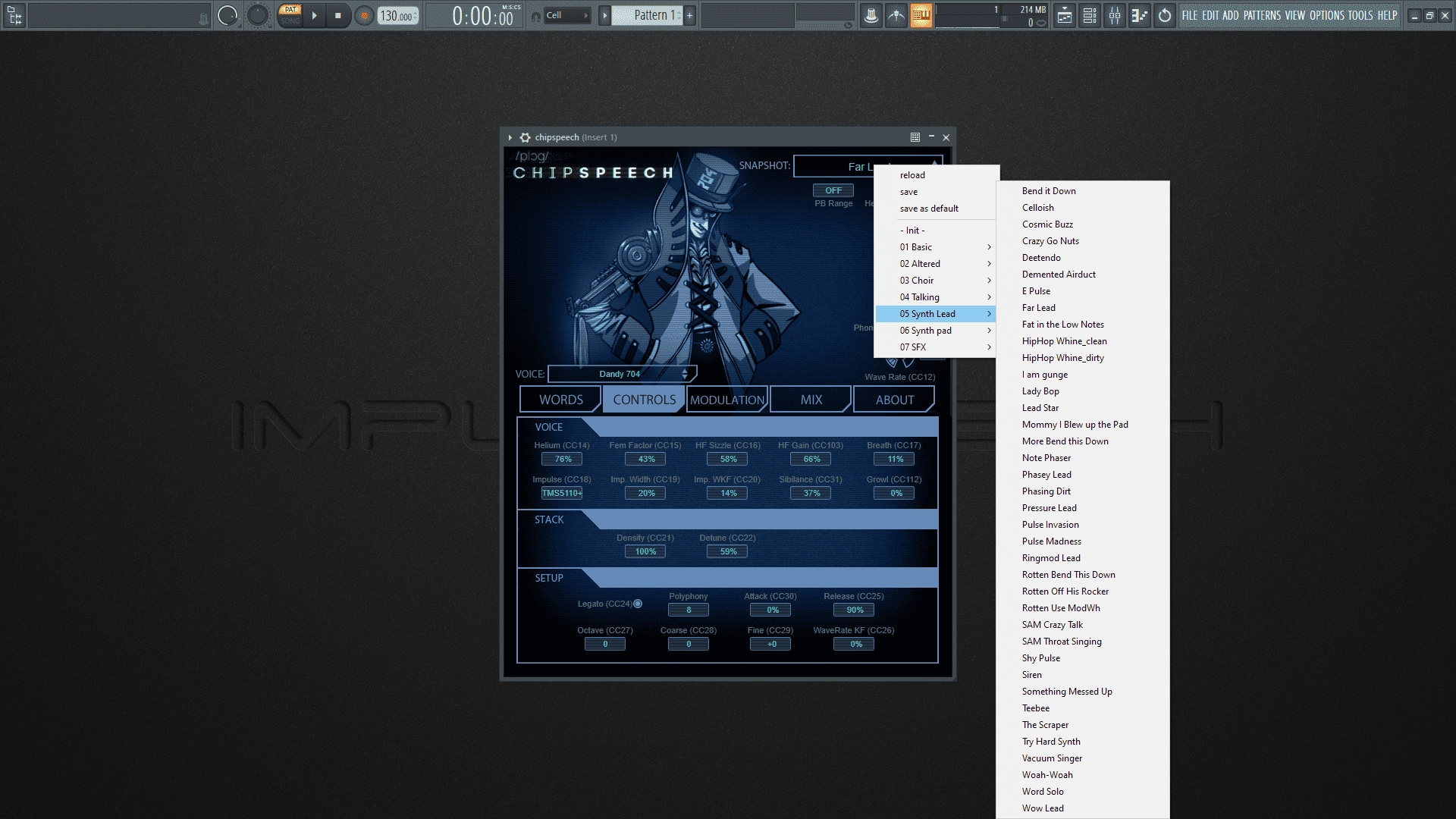Switch to the WORDS tab
Screen dimensions: 1456x819
coord(561,400)
